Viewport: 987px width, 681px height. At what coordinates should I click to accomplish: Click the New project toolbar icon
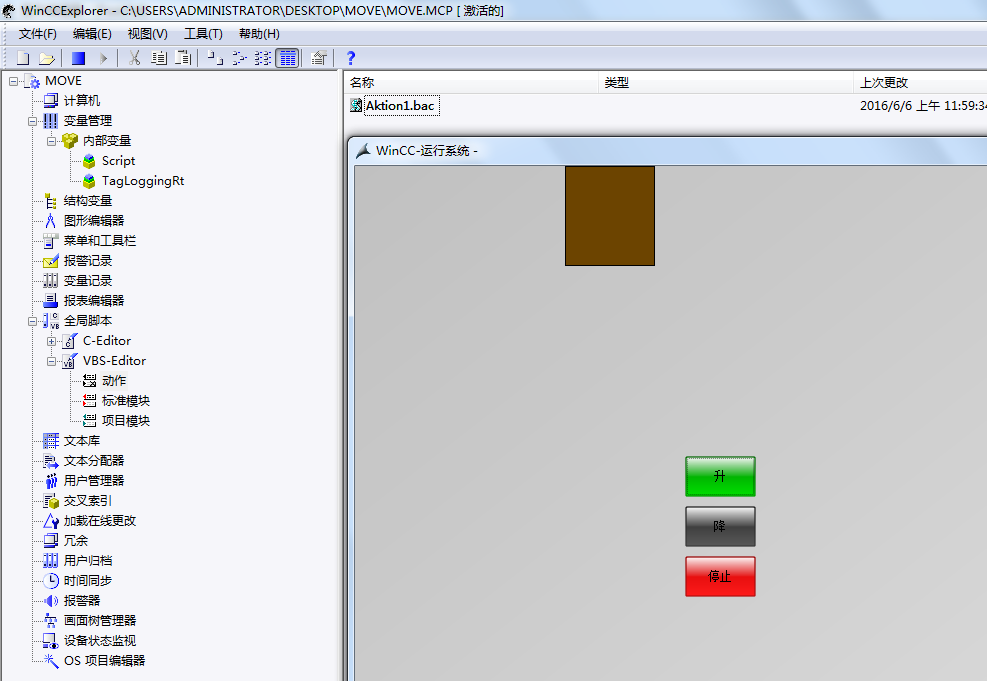[23, 58]
